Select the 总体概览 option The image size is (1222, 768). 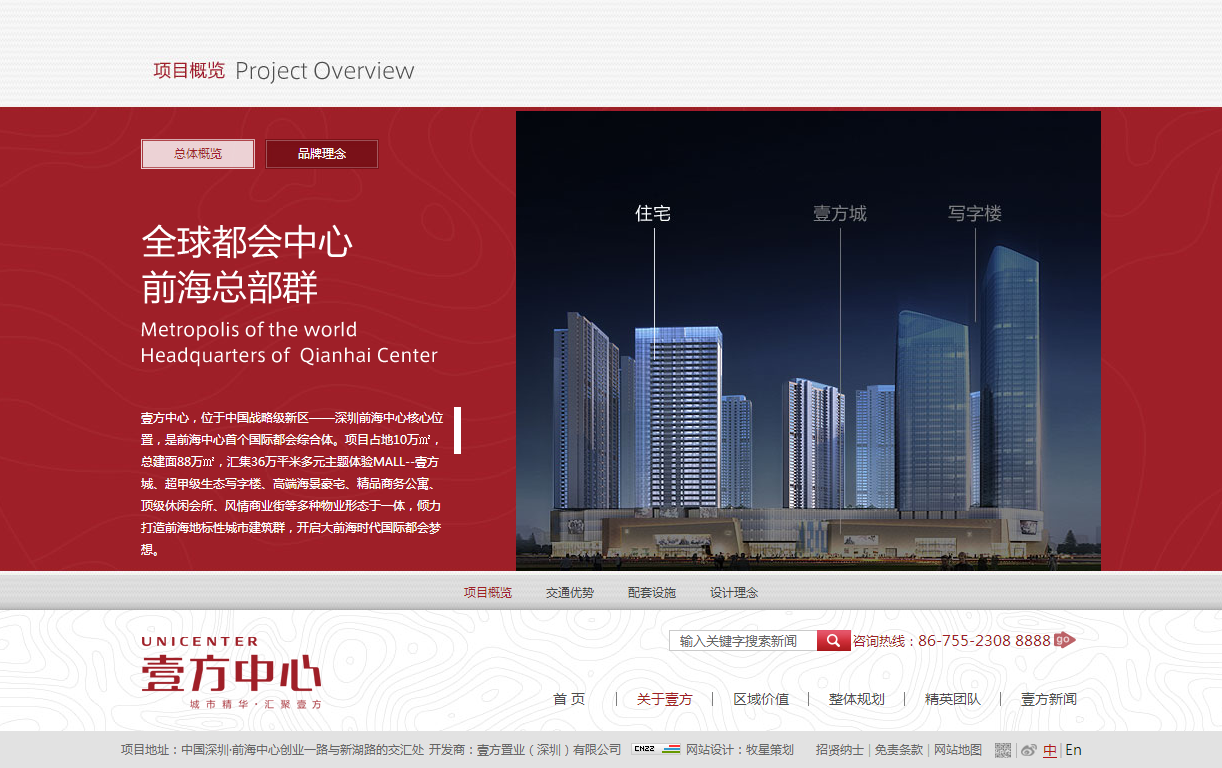point(197,153)
